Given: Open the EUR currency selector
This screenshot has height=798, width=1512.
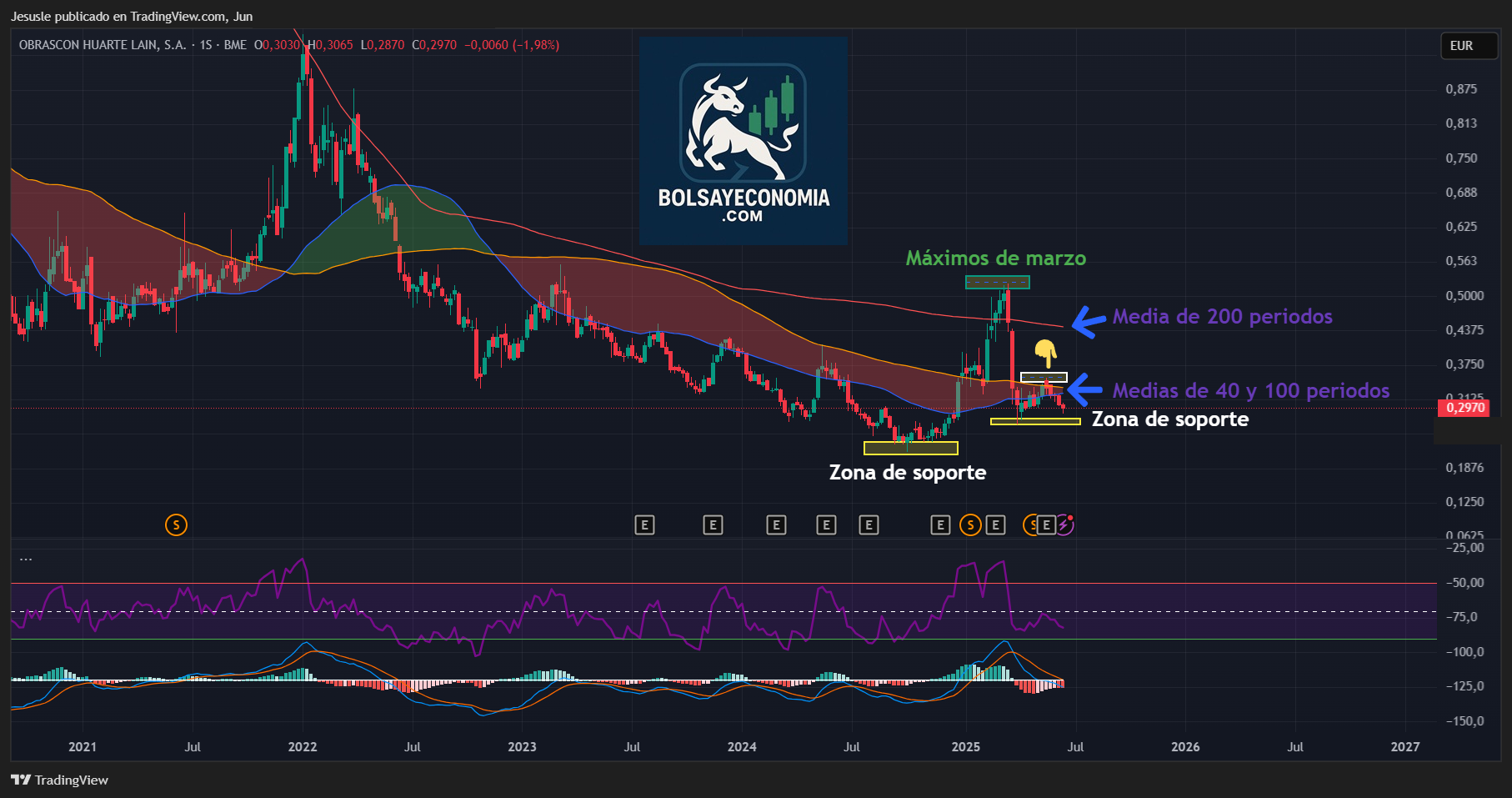Looking at the screenshot, I should coord(1469,46).
